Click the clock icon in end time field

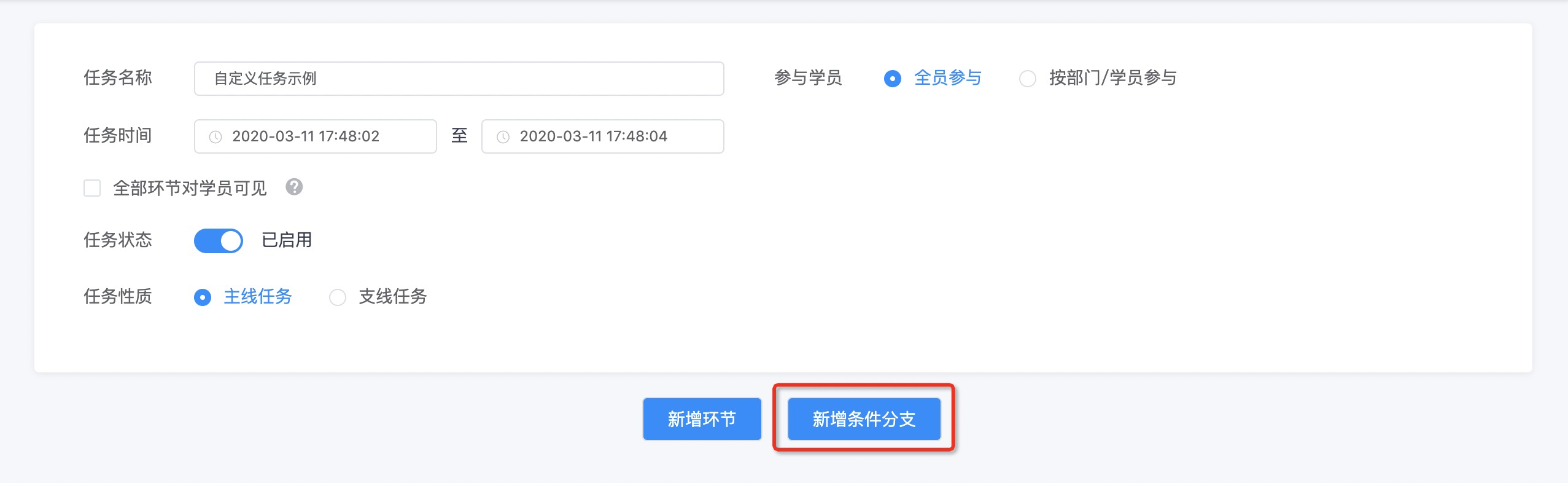tap(503, 137)
